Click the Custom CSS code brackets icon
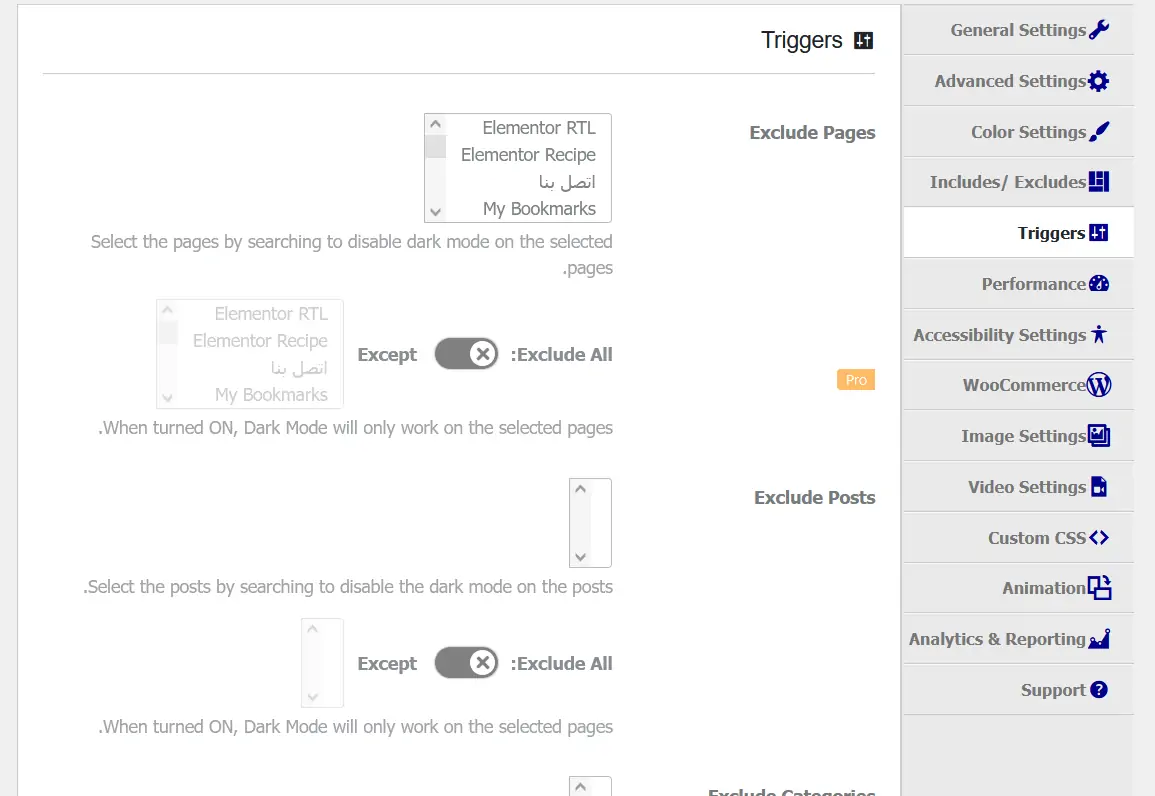This screenshot has height=796, width=1155. [1099, 538]
